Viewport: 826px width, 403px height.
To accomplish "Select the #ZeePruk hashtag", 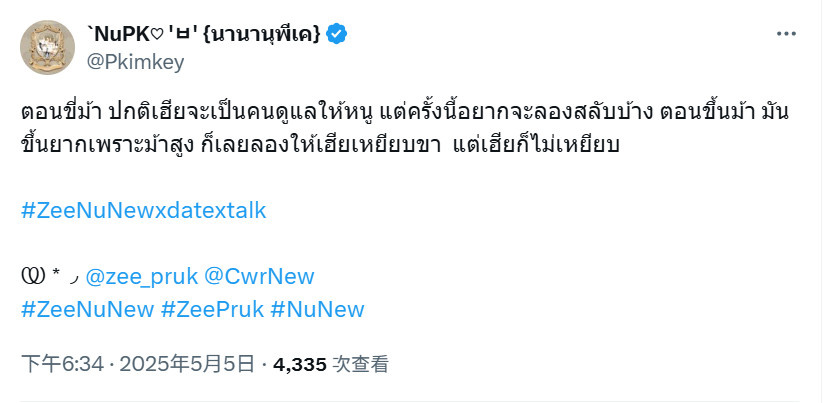I will pos(212,309).
